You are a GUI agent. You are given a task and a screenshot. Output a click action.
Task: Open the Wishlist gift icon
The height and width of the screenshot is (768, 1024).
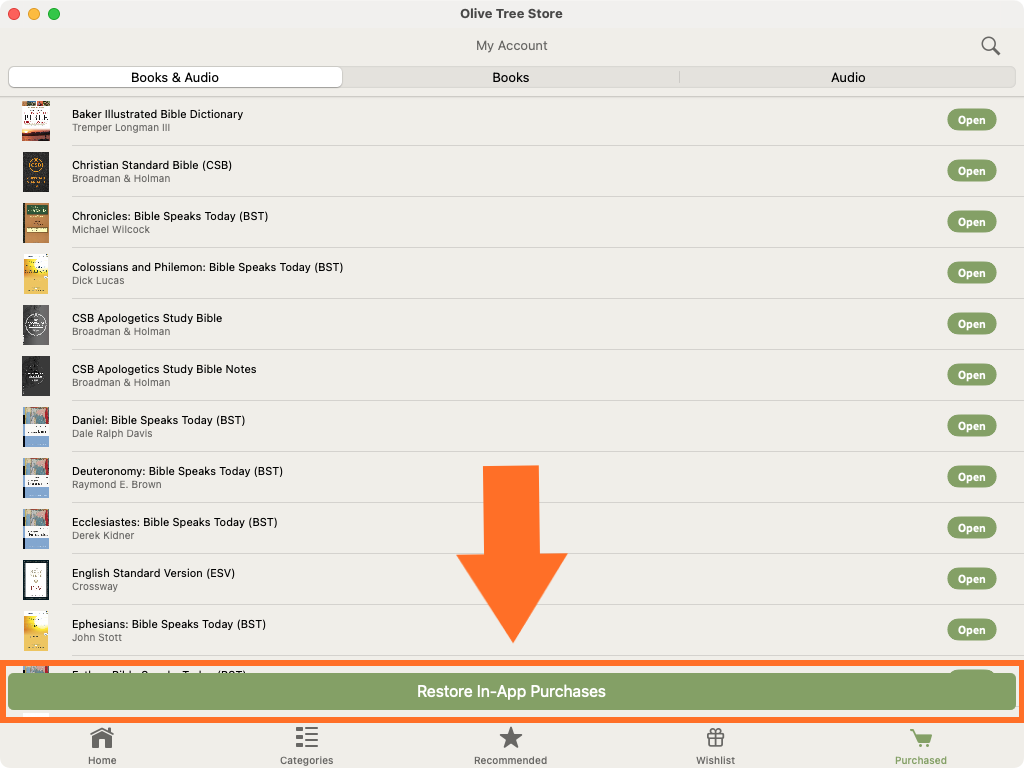pyautogui.click(x=715, y=739)
